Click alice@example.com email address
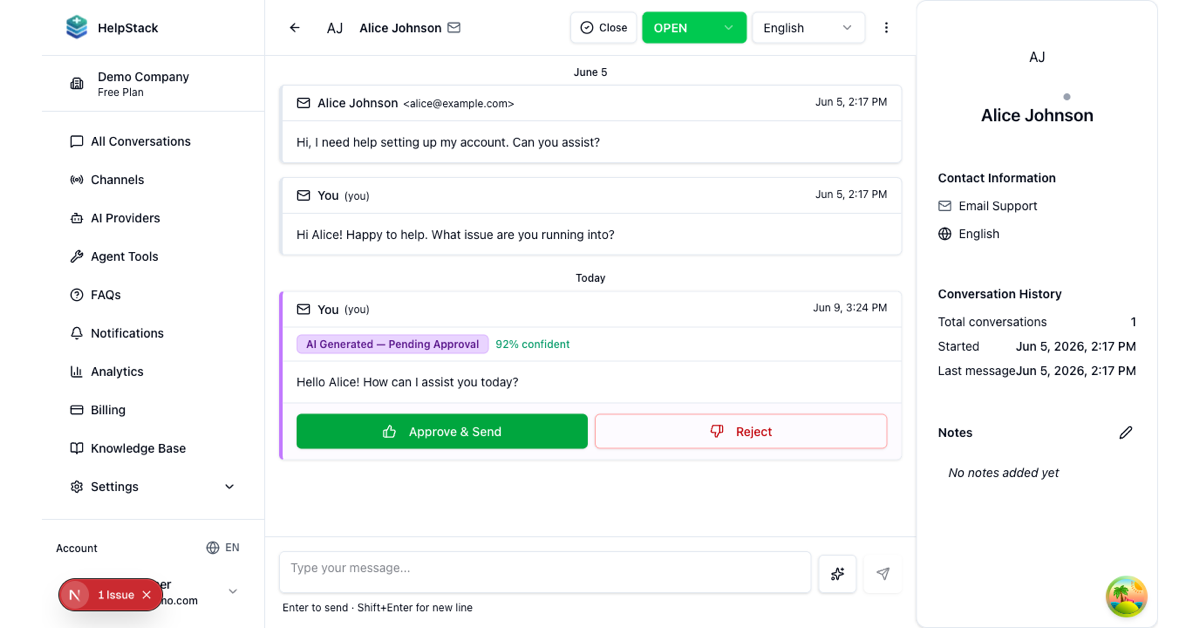1200x628 pixels. tap(459, 103)
